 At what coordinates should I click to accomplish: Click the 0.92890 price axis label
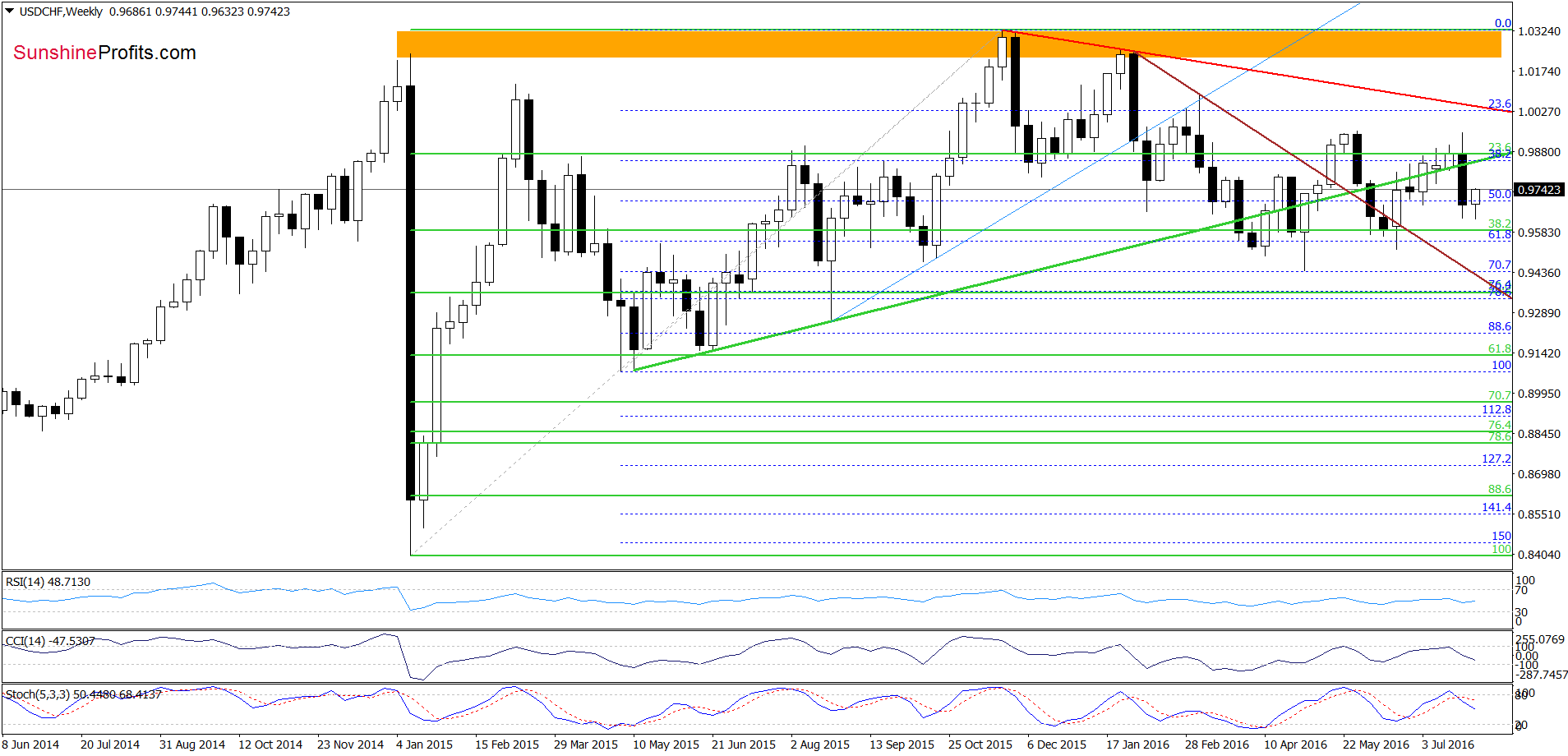tap(1538, 313)
